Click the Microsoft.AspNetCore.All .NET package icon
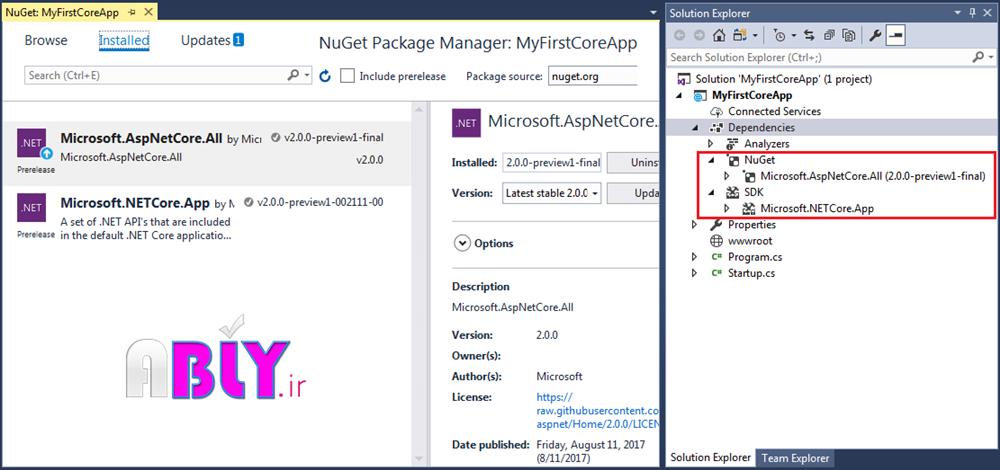The image size is (1000, 470). [x=31, y=144]
